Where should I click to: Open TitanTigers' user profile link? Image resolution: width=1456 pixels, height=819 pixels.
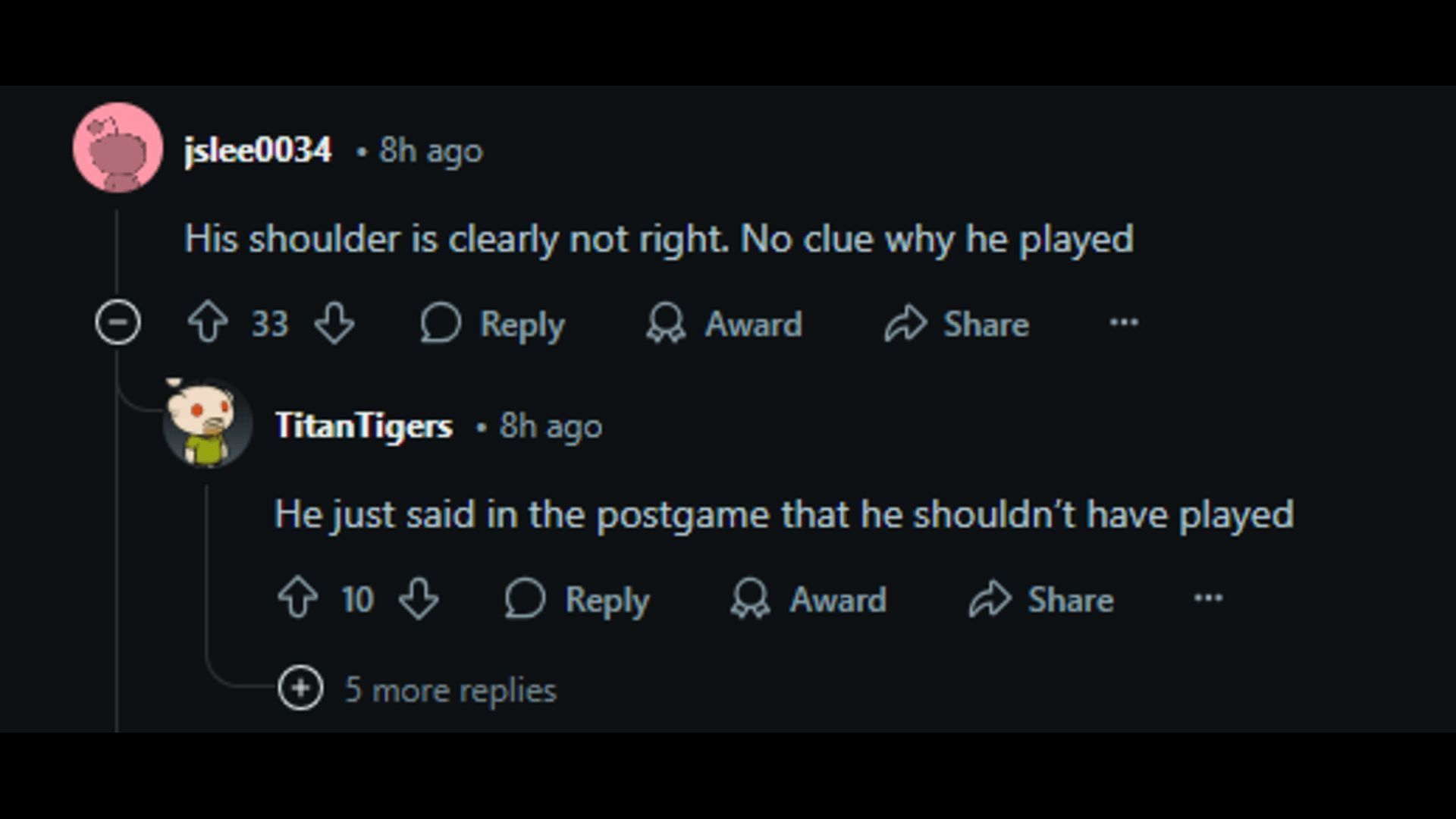[364, 425]
